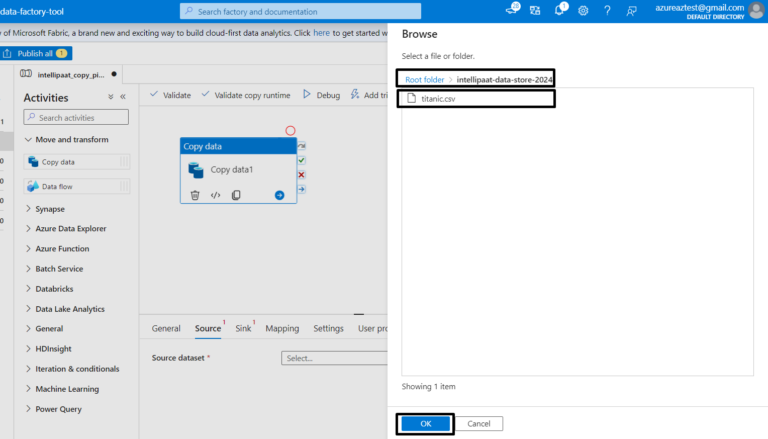Viewport: 768px width, 439px height.
Task: Switch to the Settings tab
Action: click(x=328, y=328)
